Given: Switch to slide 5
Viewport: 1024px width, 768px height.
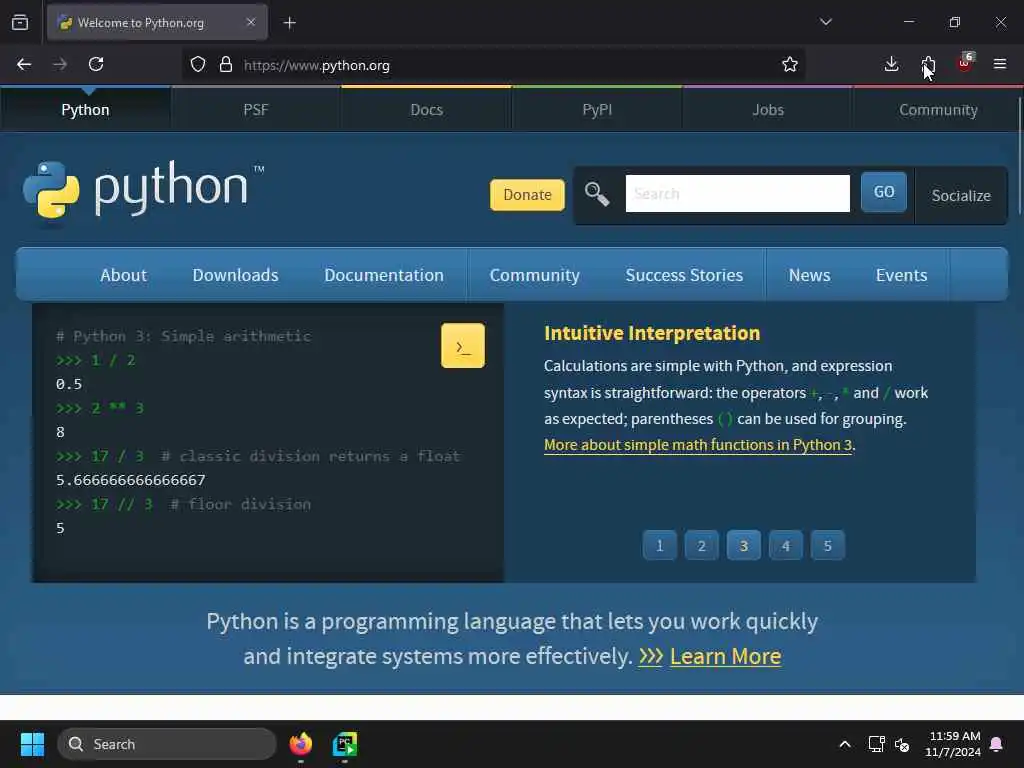Looking at the screenshot, I should click(827, 545).
